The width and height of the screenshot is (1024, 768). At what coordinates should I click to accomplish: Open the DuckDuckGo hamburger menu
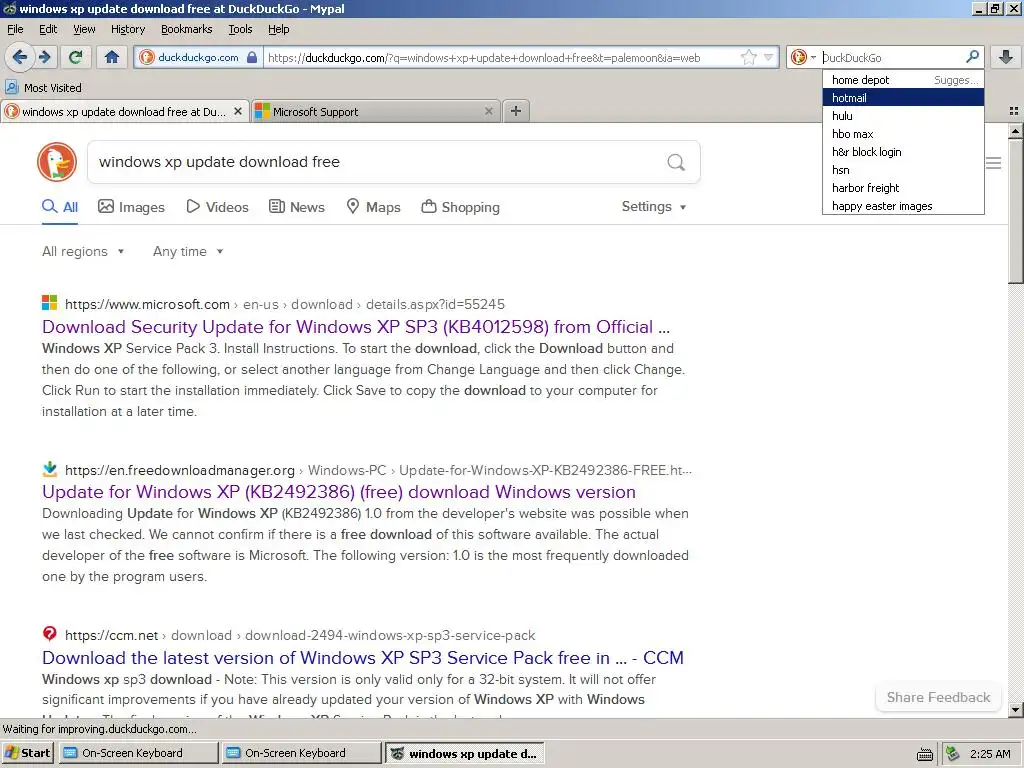point(993,163)
